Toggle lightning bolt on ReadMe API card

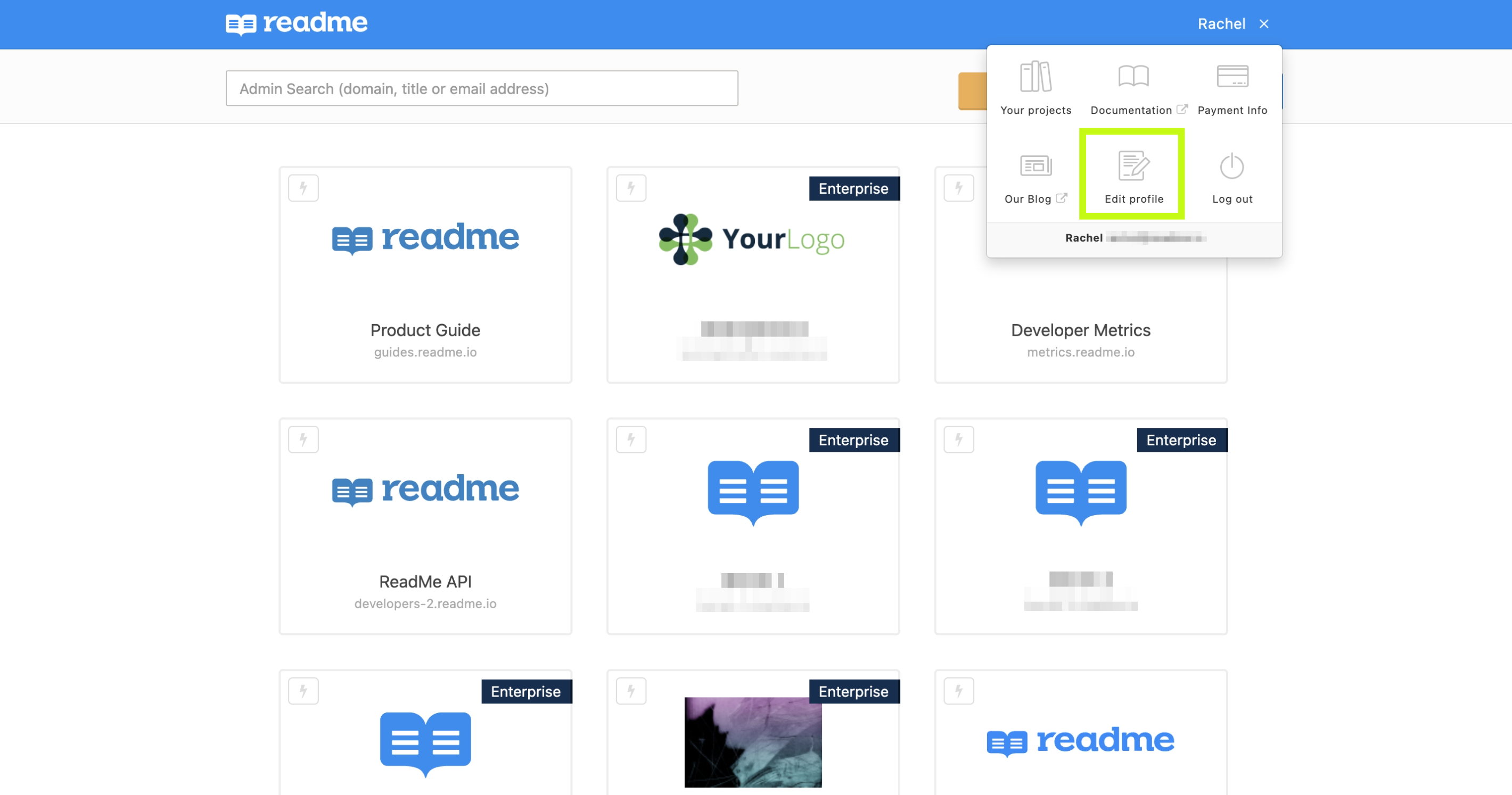click(303, 440)
